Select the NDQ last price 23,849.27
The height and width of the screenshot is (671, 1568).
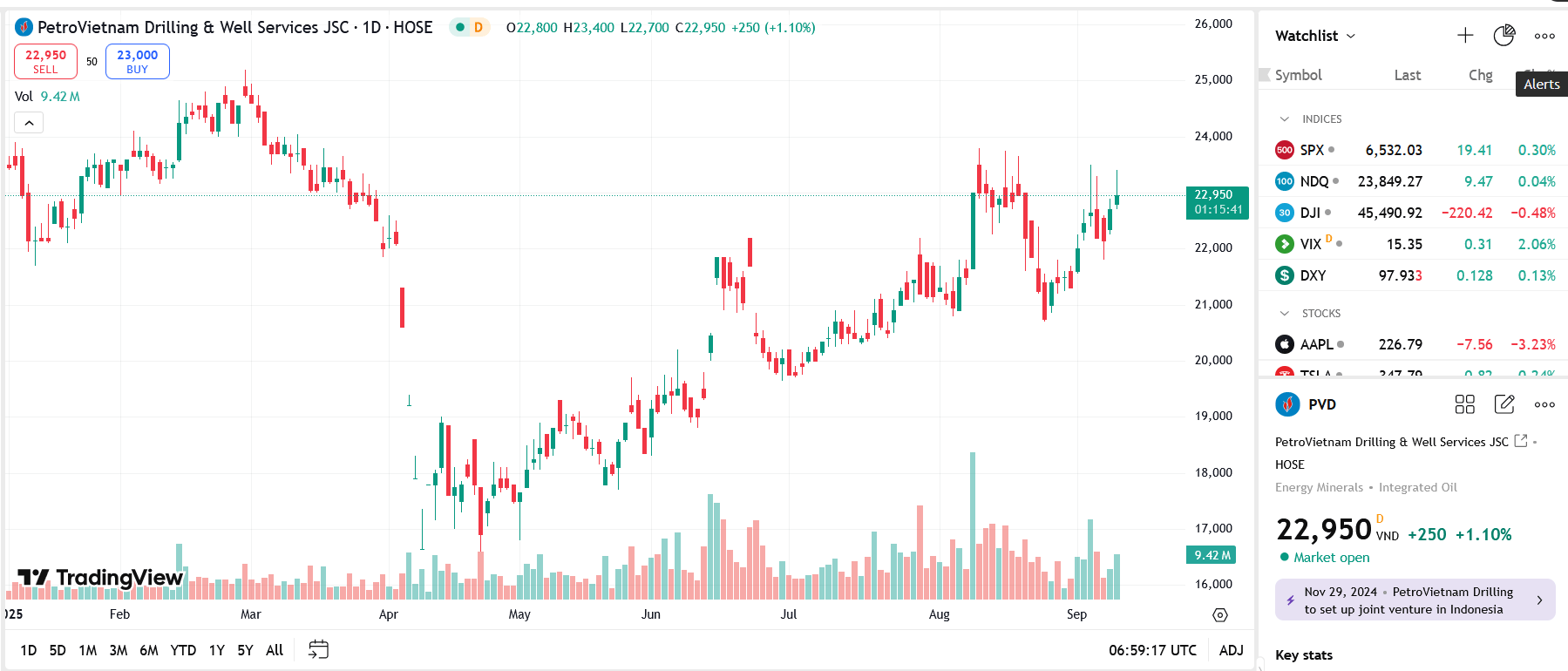pyautogui.click(x=1389, y=181)
